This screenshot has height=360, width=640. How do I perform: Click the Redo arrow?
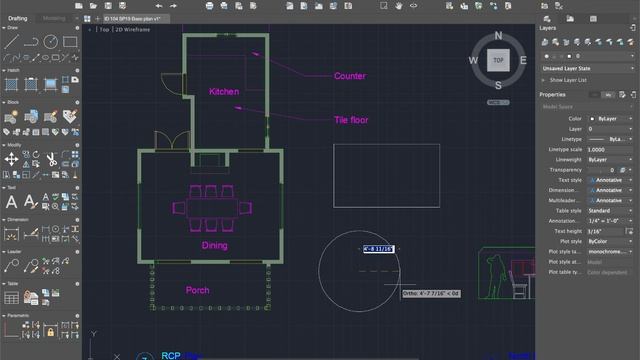[x=173, y=6]
